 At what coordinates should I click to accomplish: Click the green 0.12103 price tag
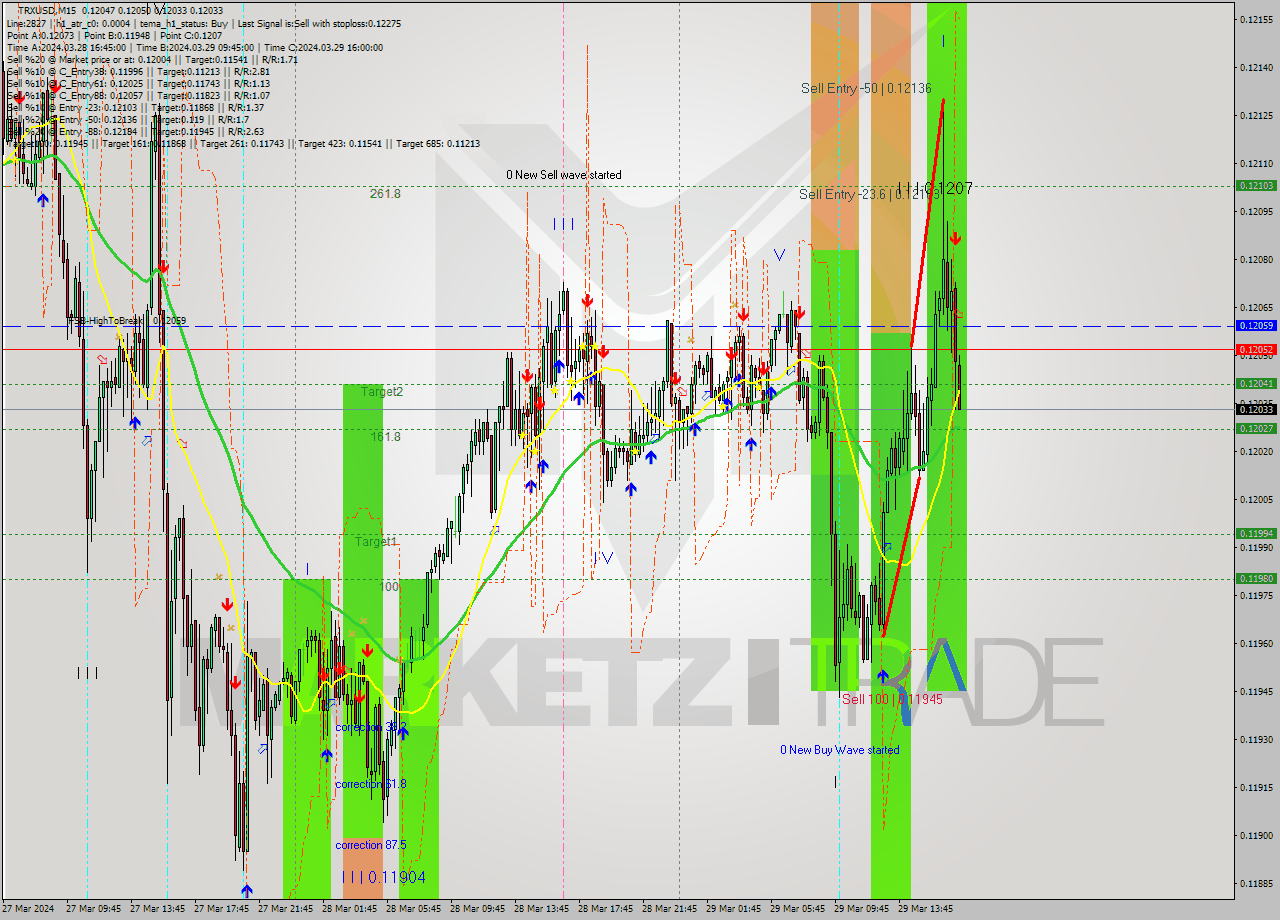(1256, 186)
